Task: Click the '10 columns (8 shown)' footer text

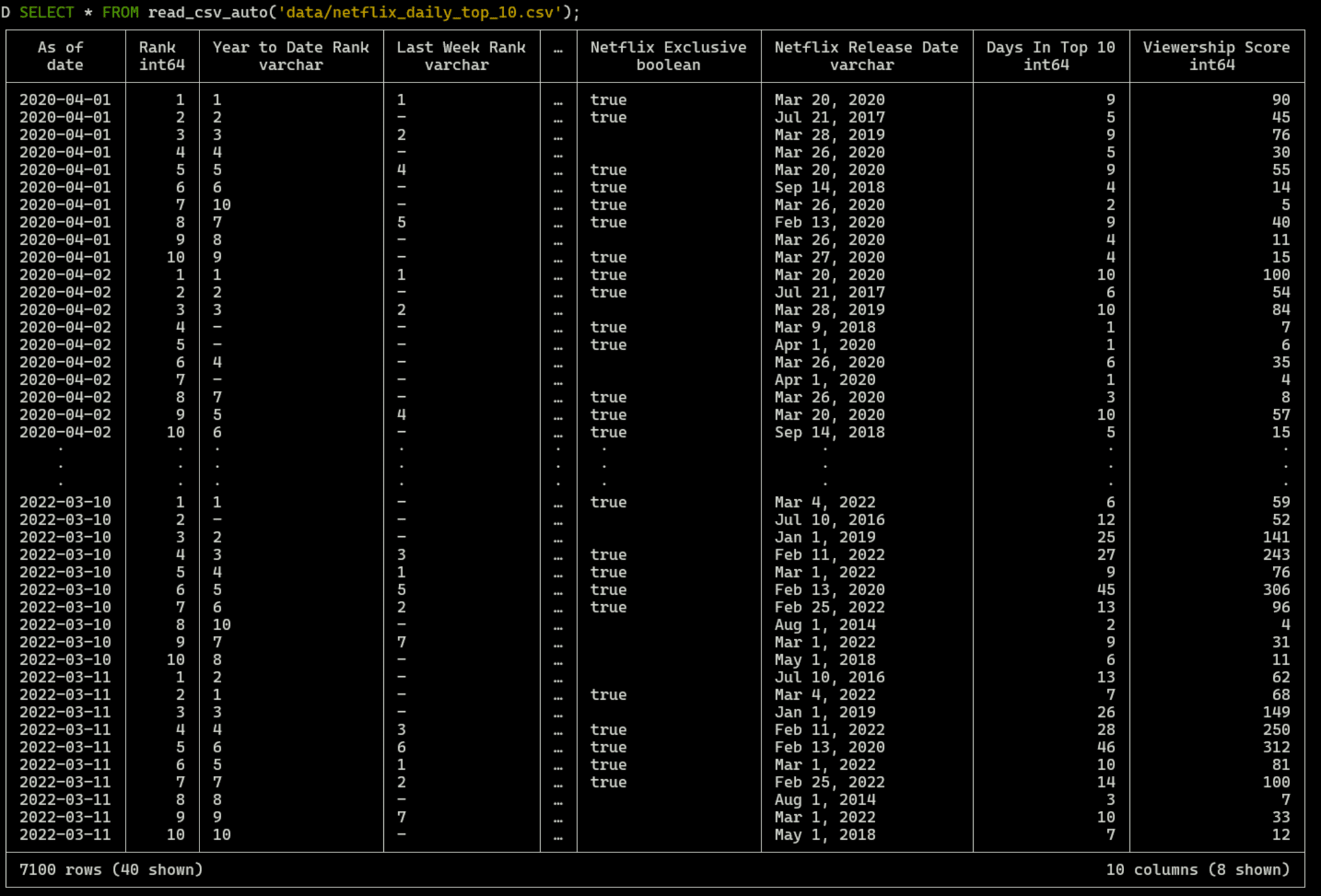Action: coord(1198,870)
